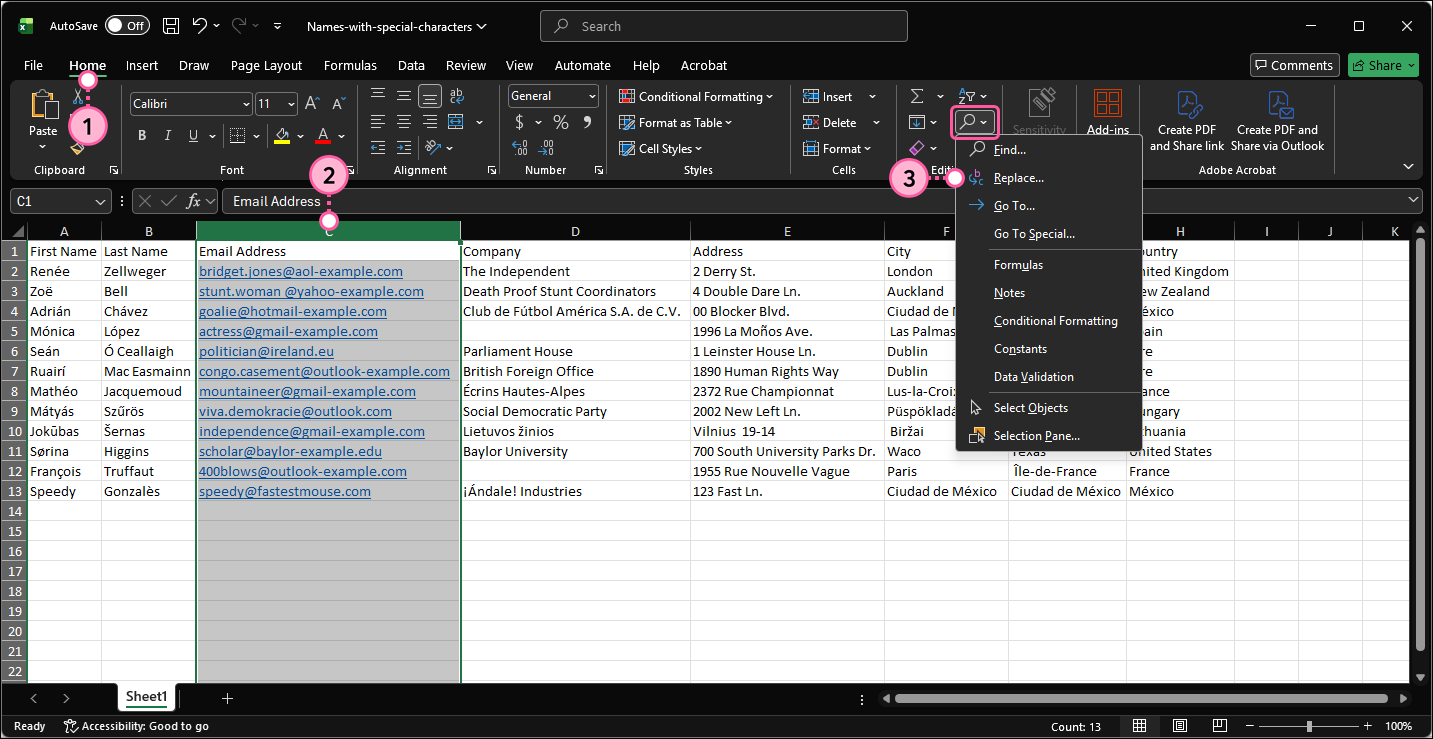Apply the Percent number style
This screenshot has height=739, width=1433.
point(560,122)
